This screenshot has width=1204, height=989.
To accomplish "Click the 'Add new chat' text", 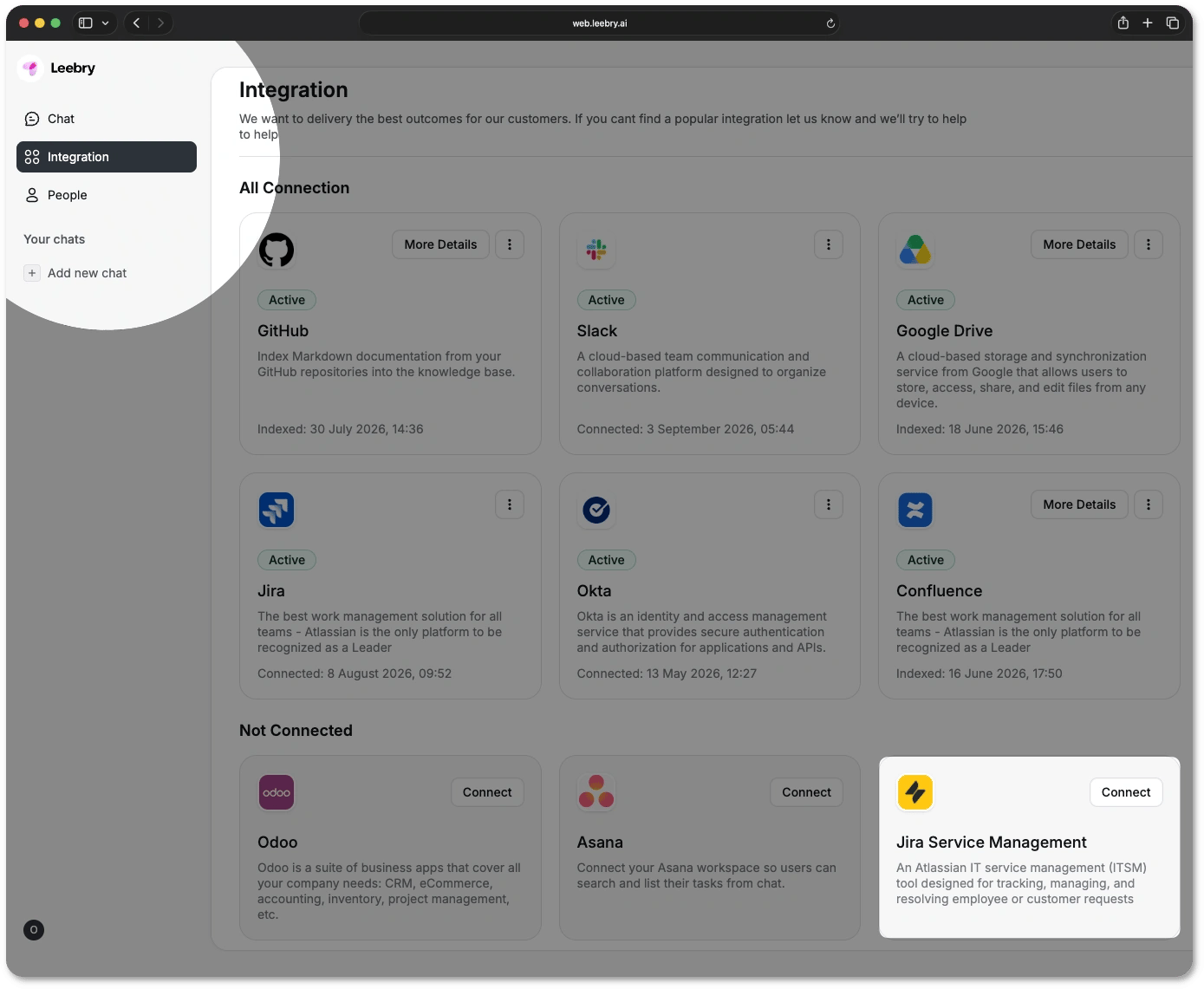I will pyautogui.click(x=88, y=273).
